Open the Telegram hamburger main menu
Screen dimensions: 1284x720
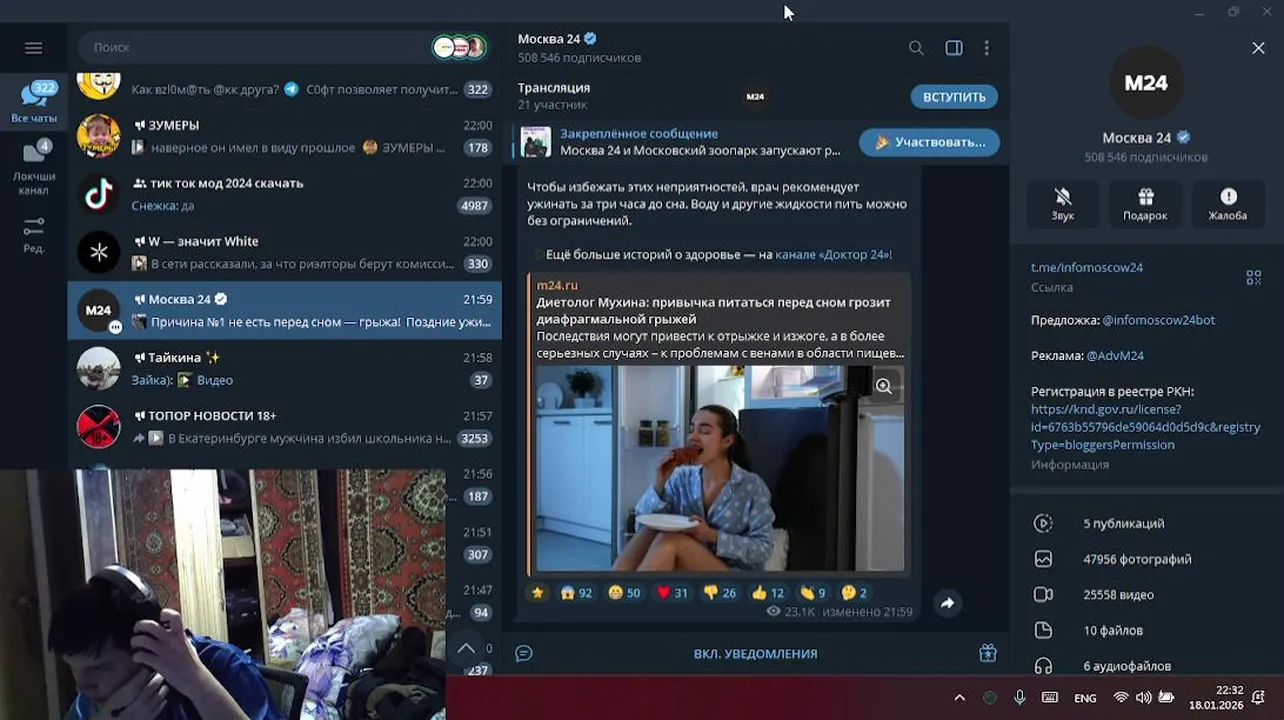tap(33, 48)
